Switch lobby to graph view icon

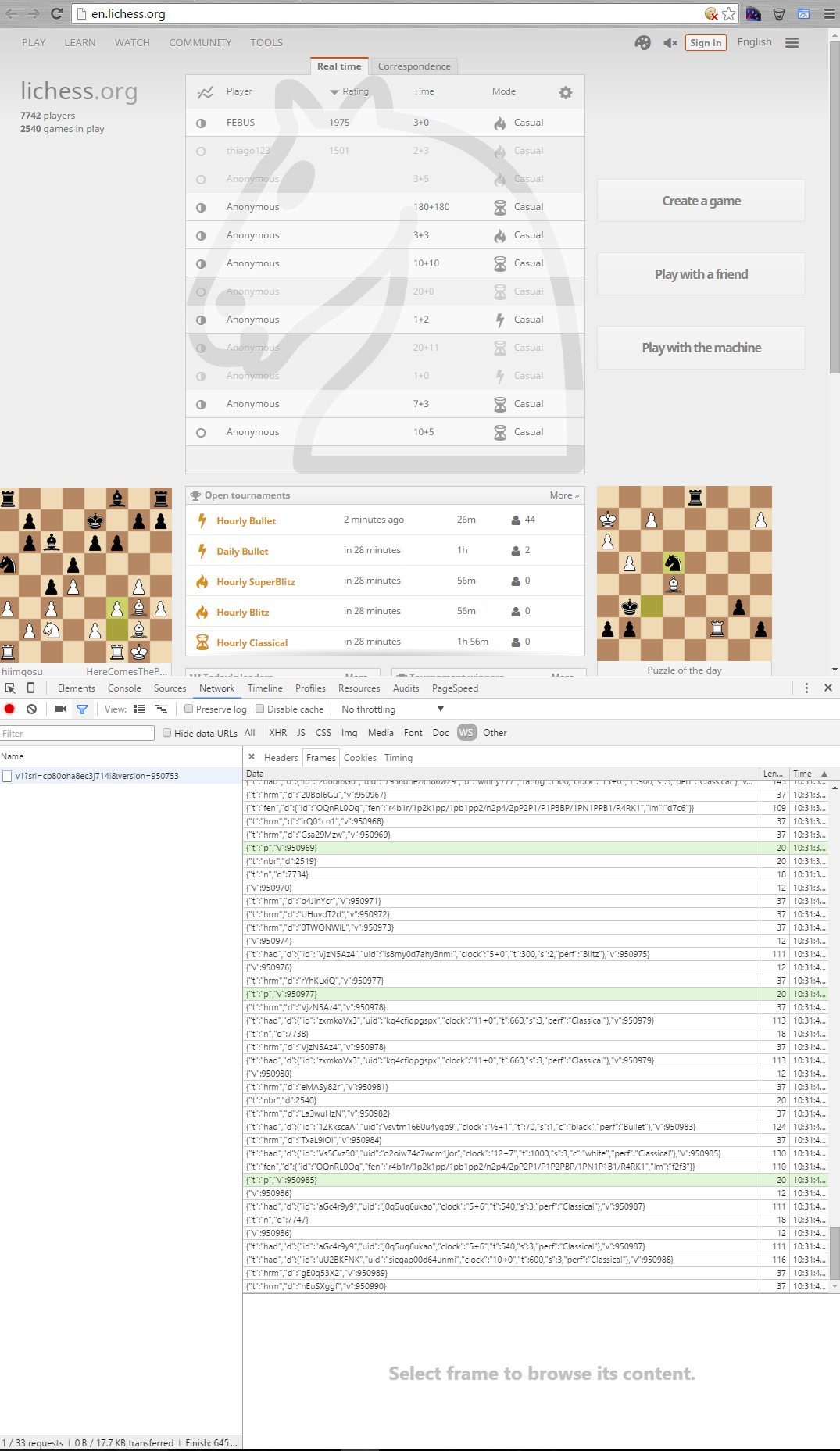tap(205, 92)
